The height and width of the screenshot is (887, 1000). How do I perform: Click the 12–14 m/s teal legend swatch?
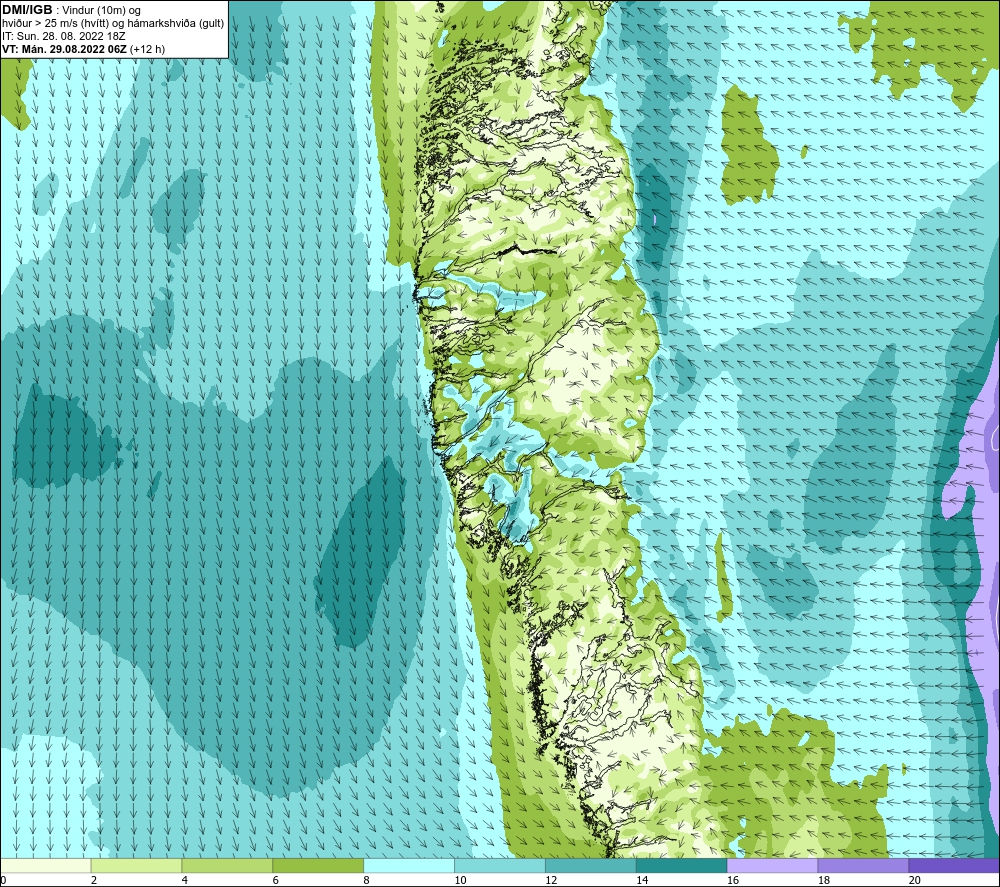pos(591,865)
